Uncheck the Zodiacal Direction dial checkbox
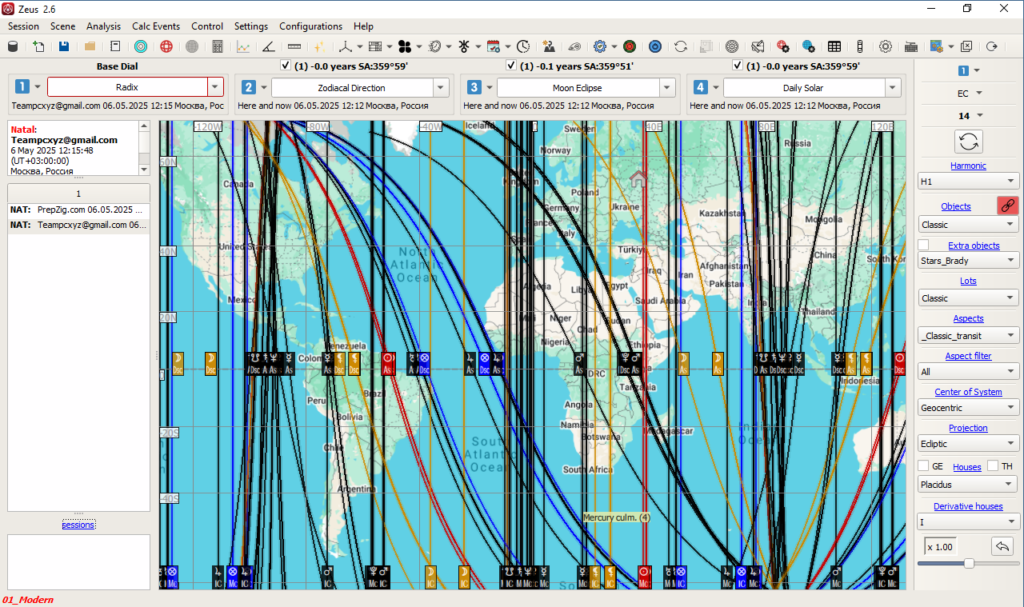The width and height of the screenshot is (1024, 607). (x=286, y=66)
